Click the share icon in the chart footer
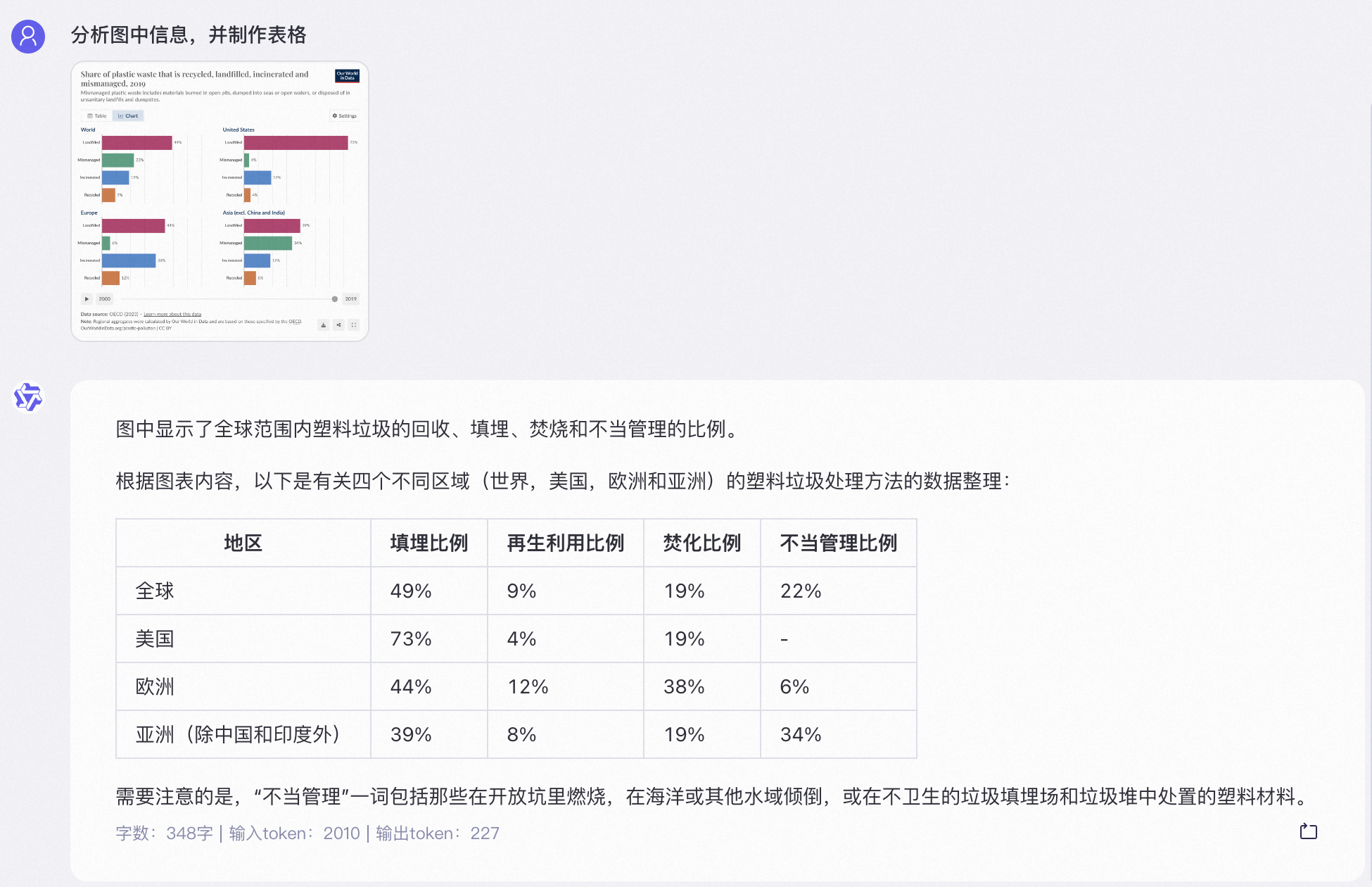The height and width of the screenshot is (887, 1372). [338, 325]
